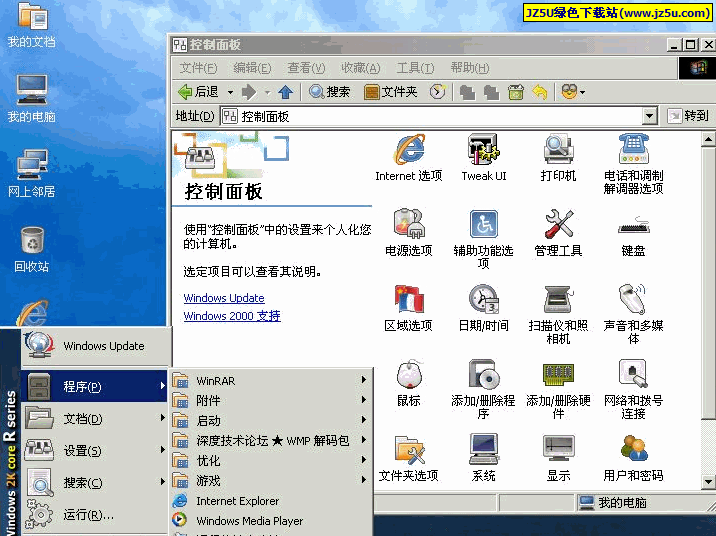Expand the 附件 submenu
Screen dimensions: 716x536
click(x=271, y=400)
